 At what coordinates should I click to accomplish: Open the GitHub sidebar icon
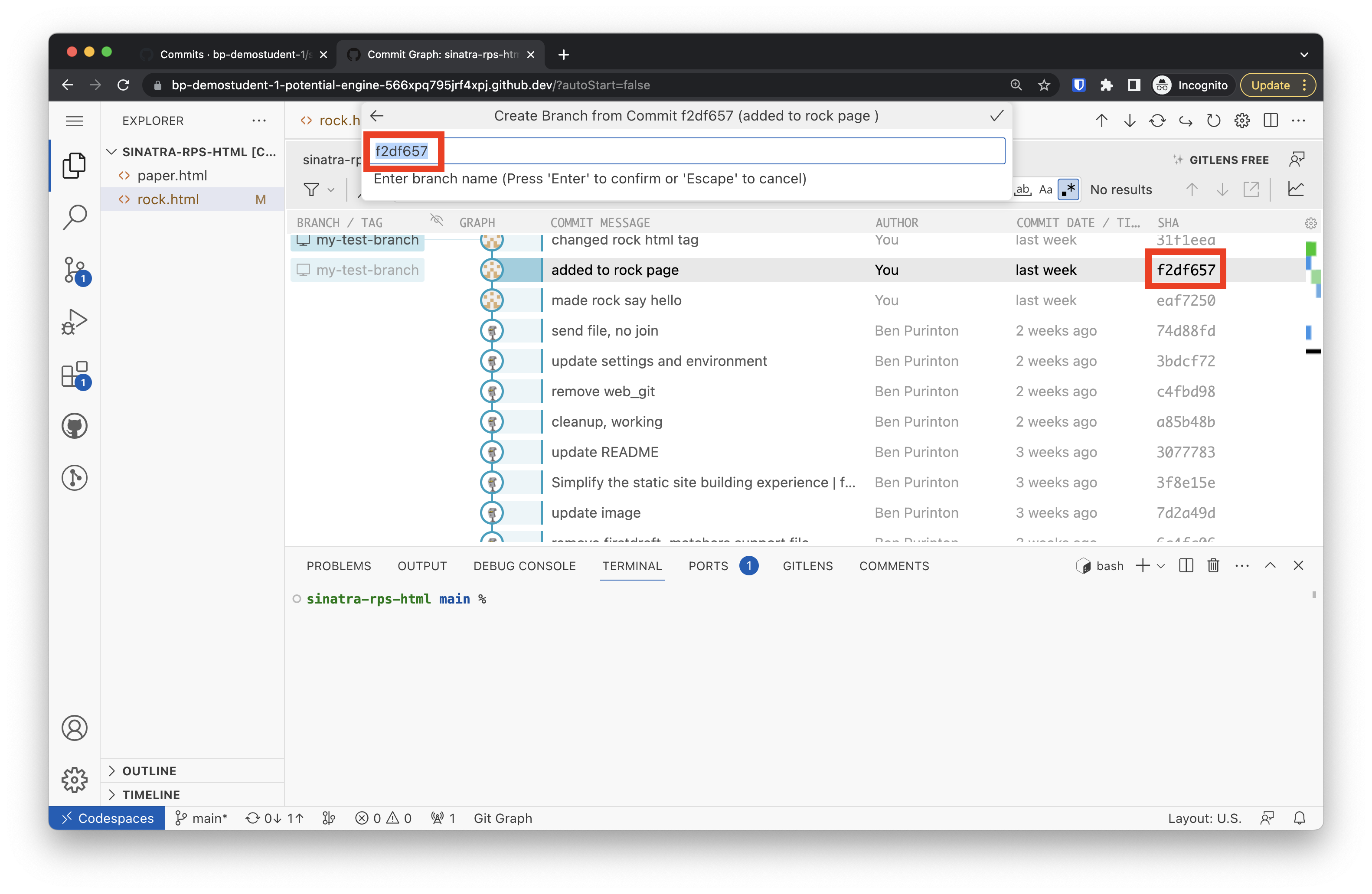[x=74, y=426]
